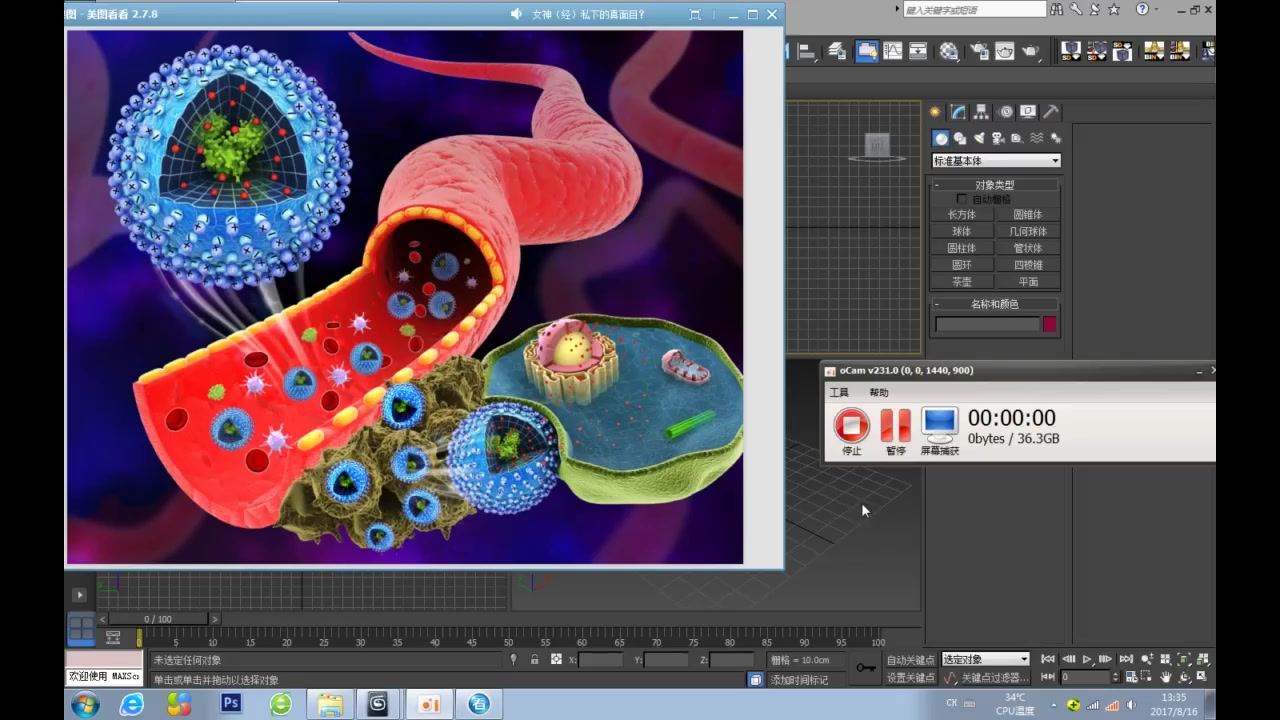Toggle the highlighted ribbon toolbar icon

pos(867,51)
